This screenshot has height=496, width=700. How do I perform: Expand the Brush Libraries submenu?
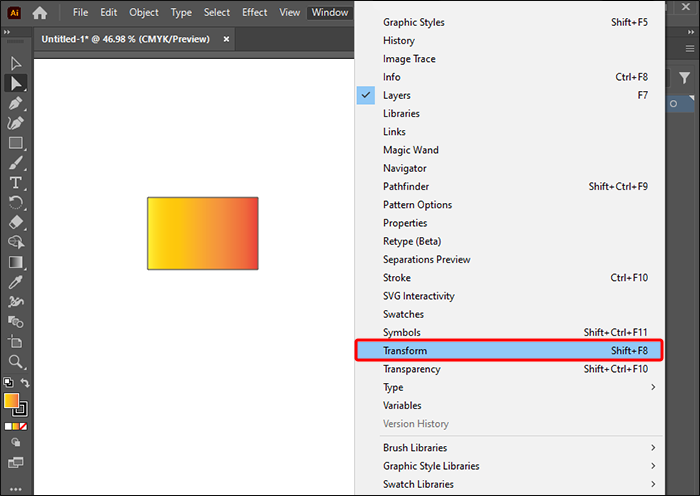510,447
